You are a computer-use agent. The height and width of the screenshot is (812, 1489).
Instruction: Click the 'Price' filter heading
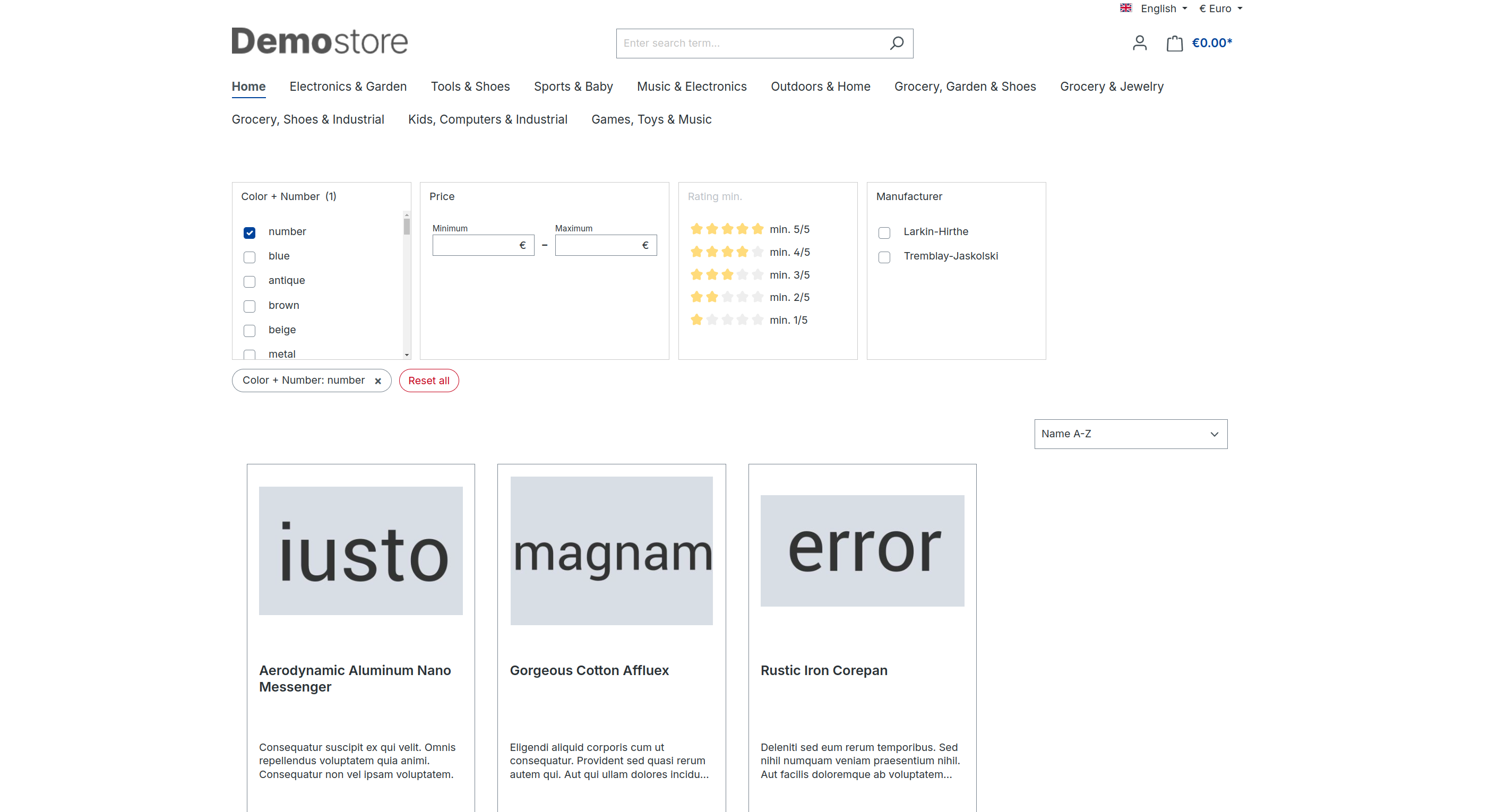pyautogui.click(x=442, y=196)
